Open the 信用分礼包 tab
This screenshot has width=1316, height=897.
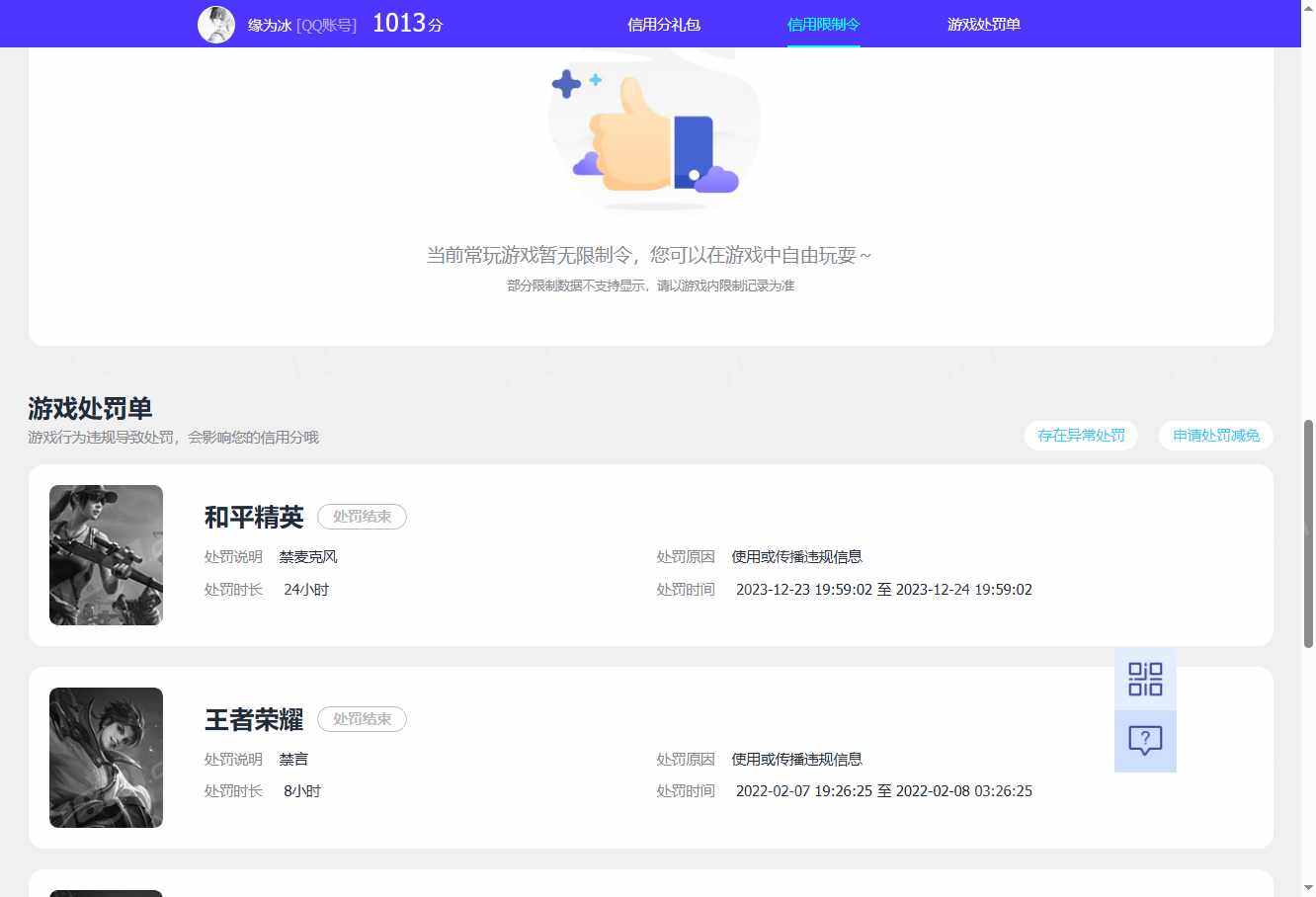tap(664, 25)
